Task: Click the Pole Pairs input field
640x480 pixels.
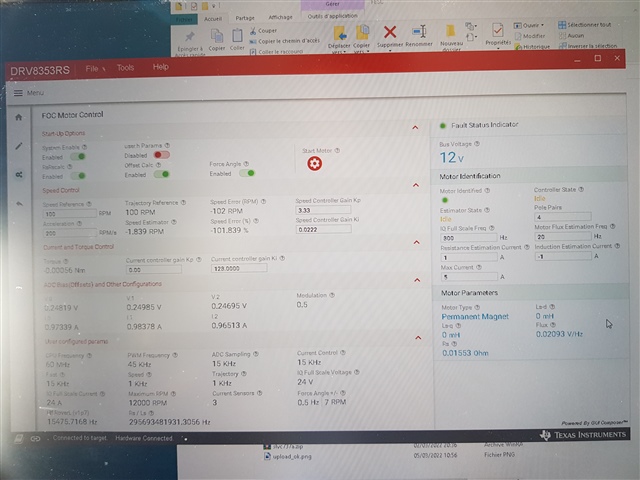Action: [562, 217]
